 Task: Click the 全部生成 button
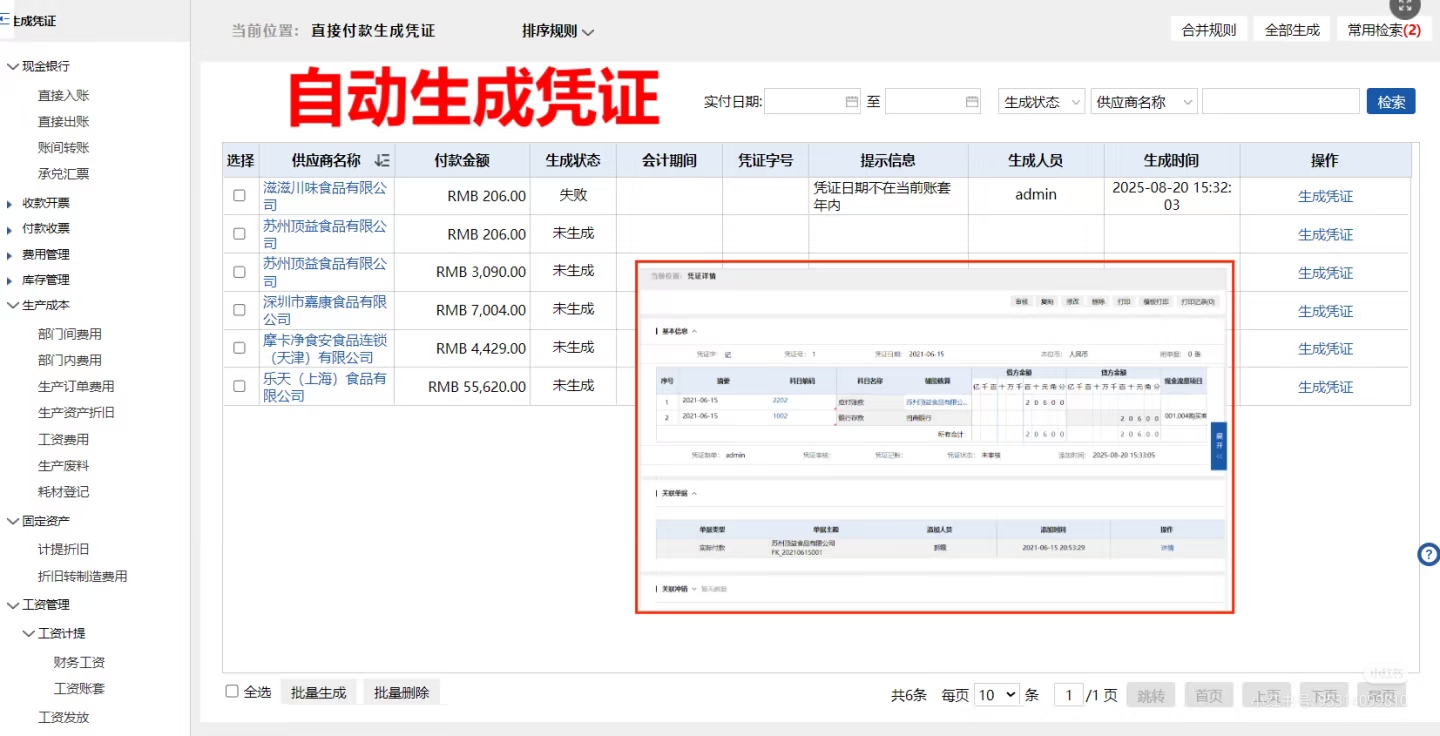1292,30
